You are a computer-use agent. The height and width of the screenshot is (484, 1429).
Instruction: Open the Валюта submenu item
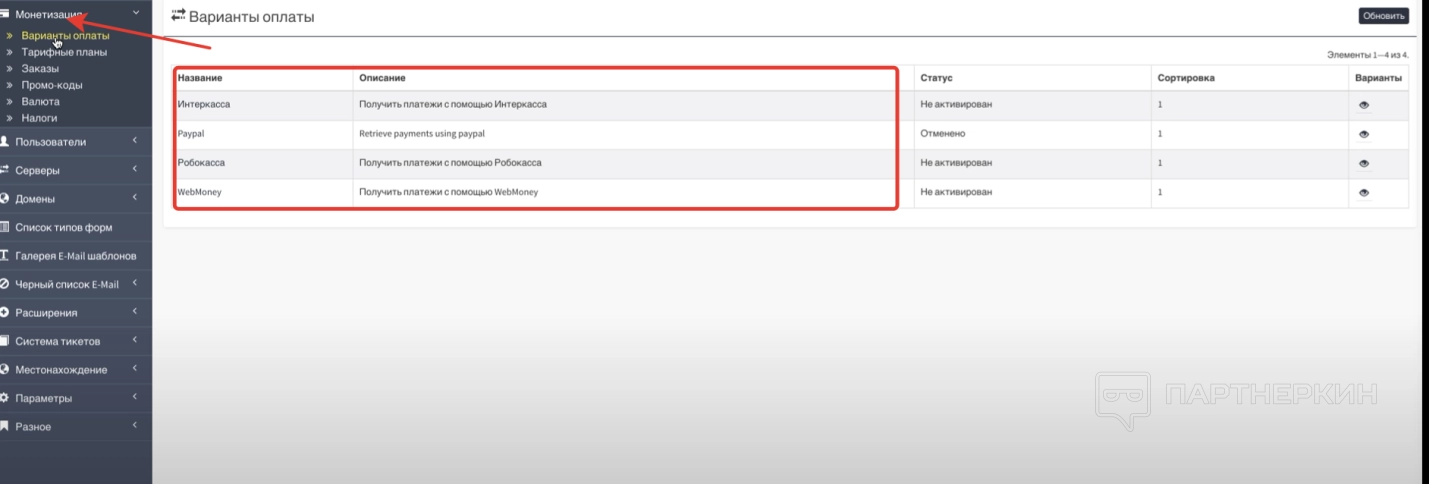pos(40,101)
